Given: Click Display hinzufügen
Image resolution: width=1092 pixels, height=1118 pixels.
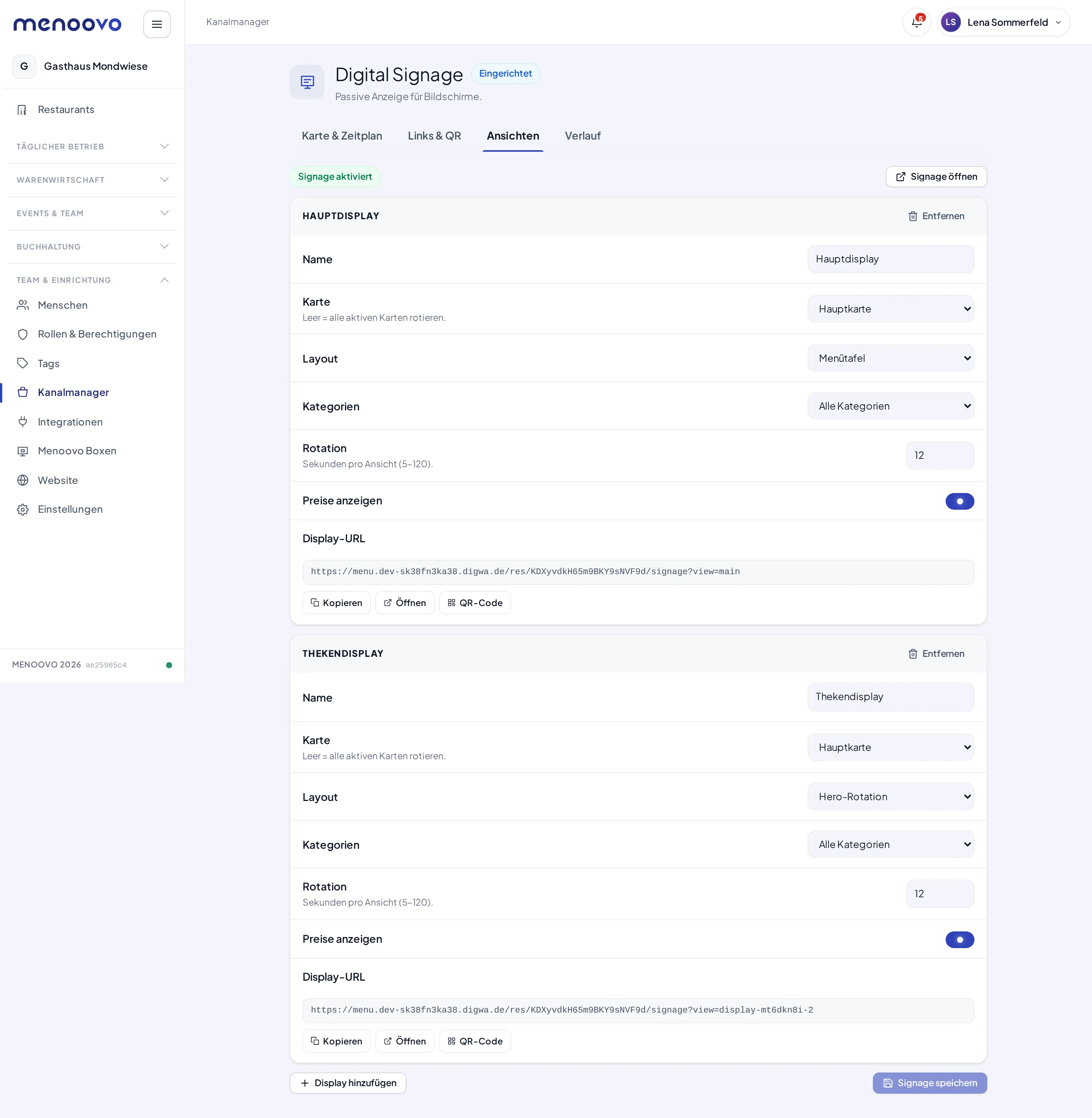Looking at the screenshot, I should [348, 1083].
